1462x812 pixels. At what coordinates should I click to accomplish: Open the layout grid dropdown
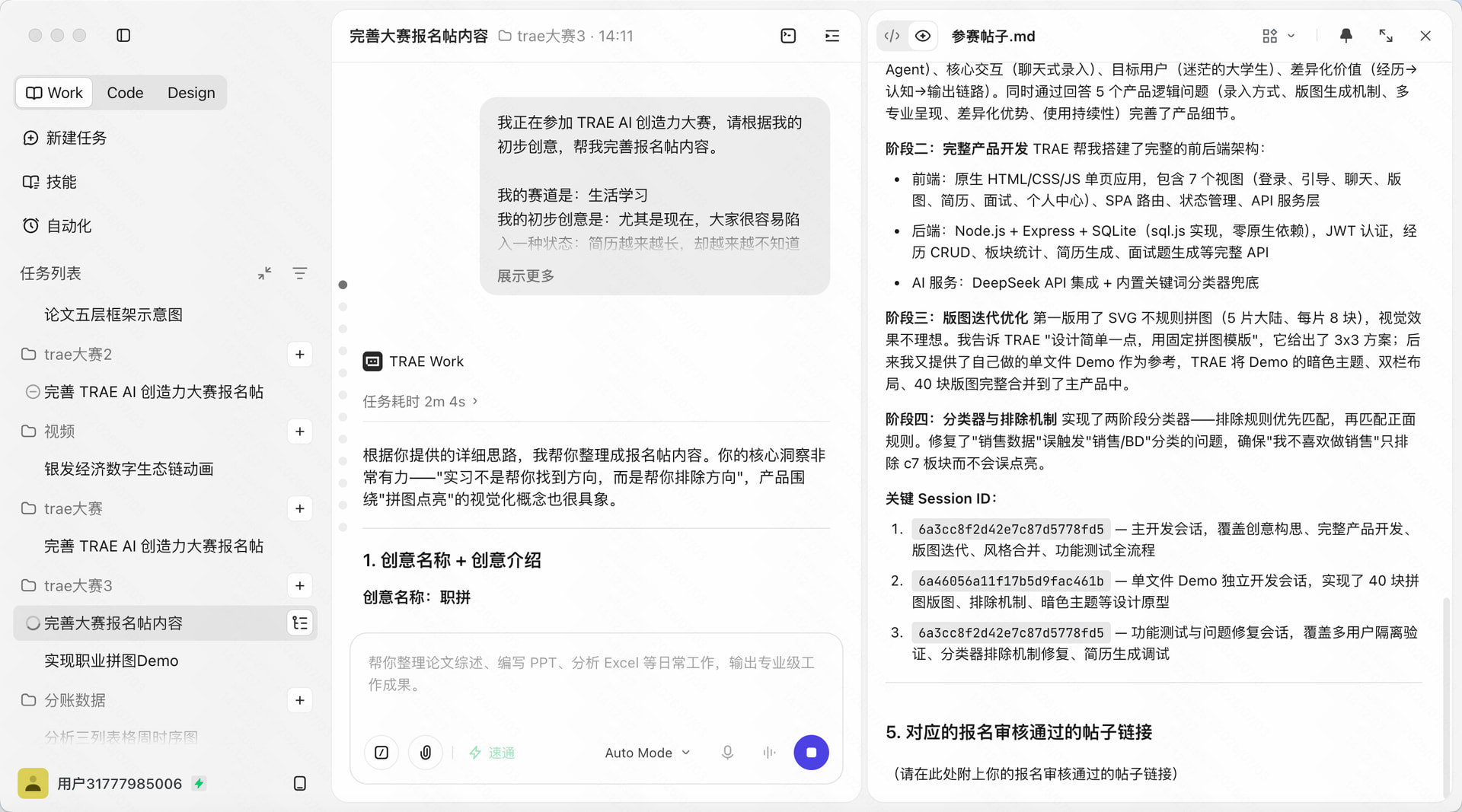pos(1278,36)
